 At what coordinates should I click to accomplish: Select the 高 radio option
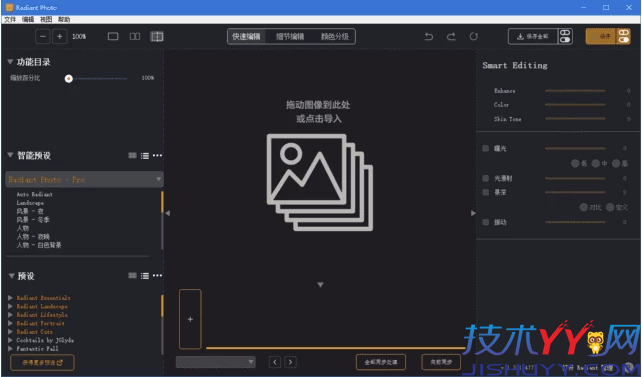(x=616, y=163)
